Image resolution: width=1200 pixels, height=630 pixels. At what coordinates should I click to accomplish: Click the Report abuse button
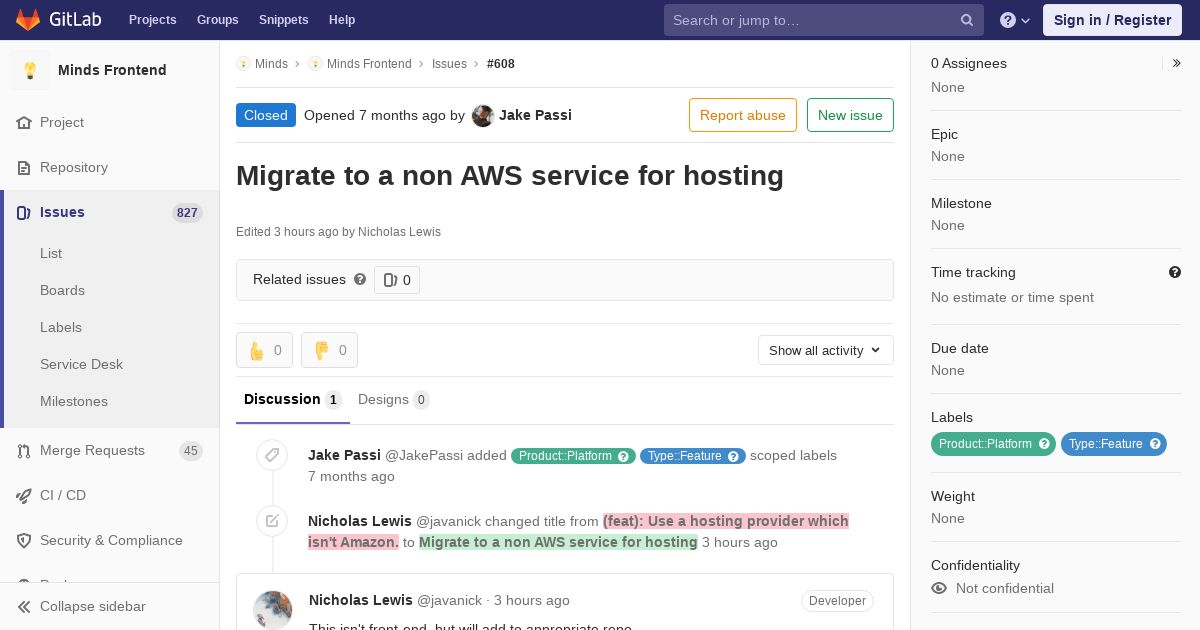[x=743, y=115]
